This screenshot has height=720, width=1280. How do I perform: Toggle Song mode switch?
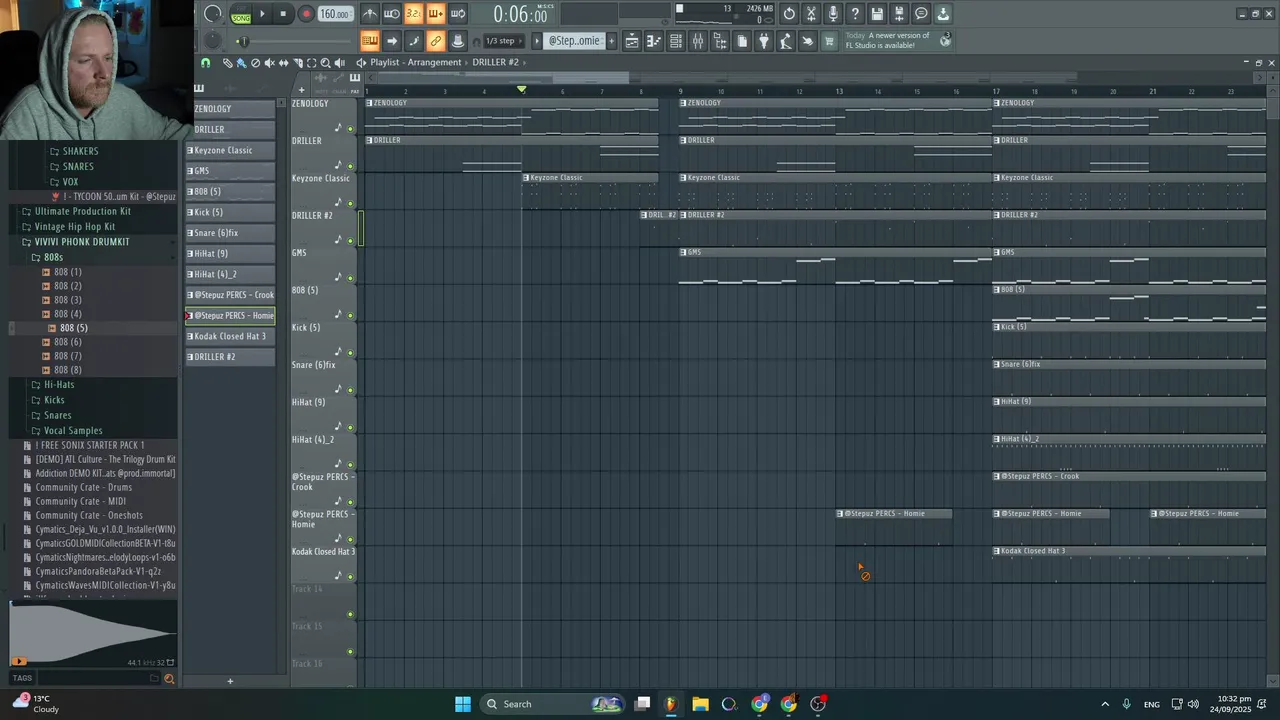tap(241, 14)
